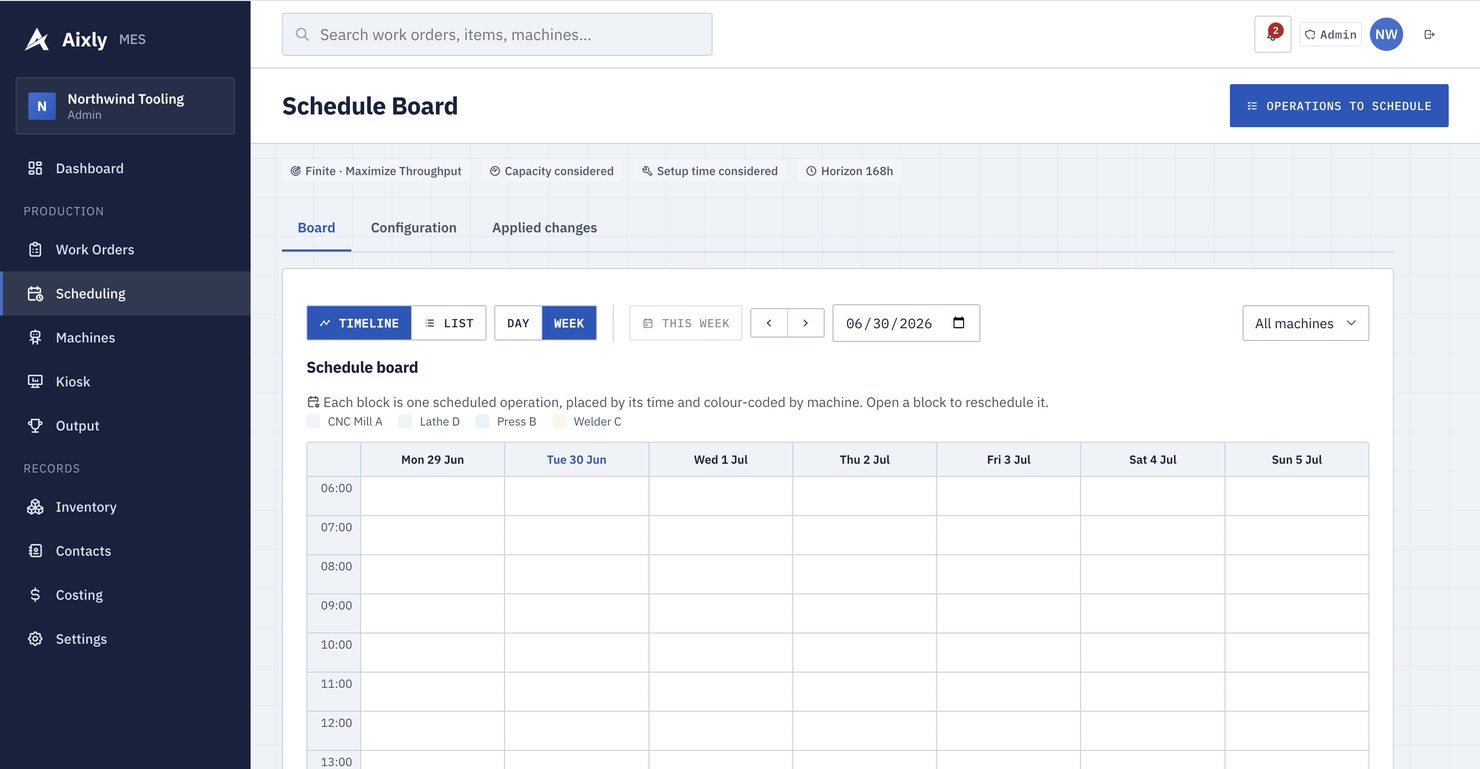
Task: Open the Kiosk sidebar item
Action: pyautogui.click(x=125, y=381)
